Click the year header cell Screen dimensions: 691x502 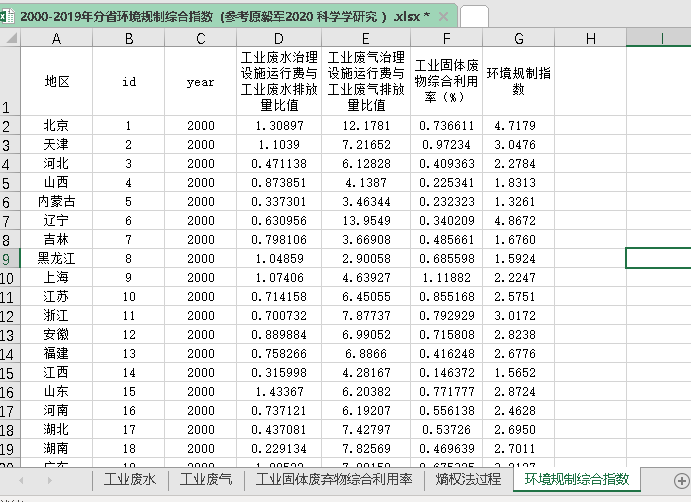coord(201,81)
